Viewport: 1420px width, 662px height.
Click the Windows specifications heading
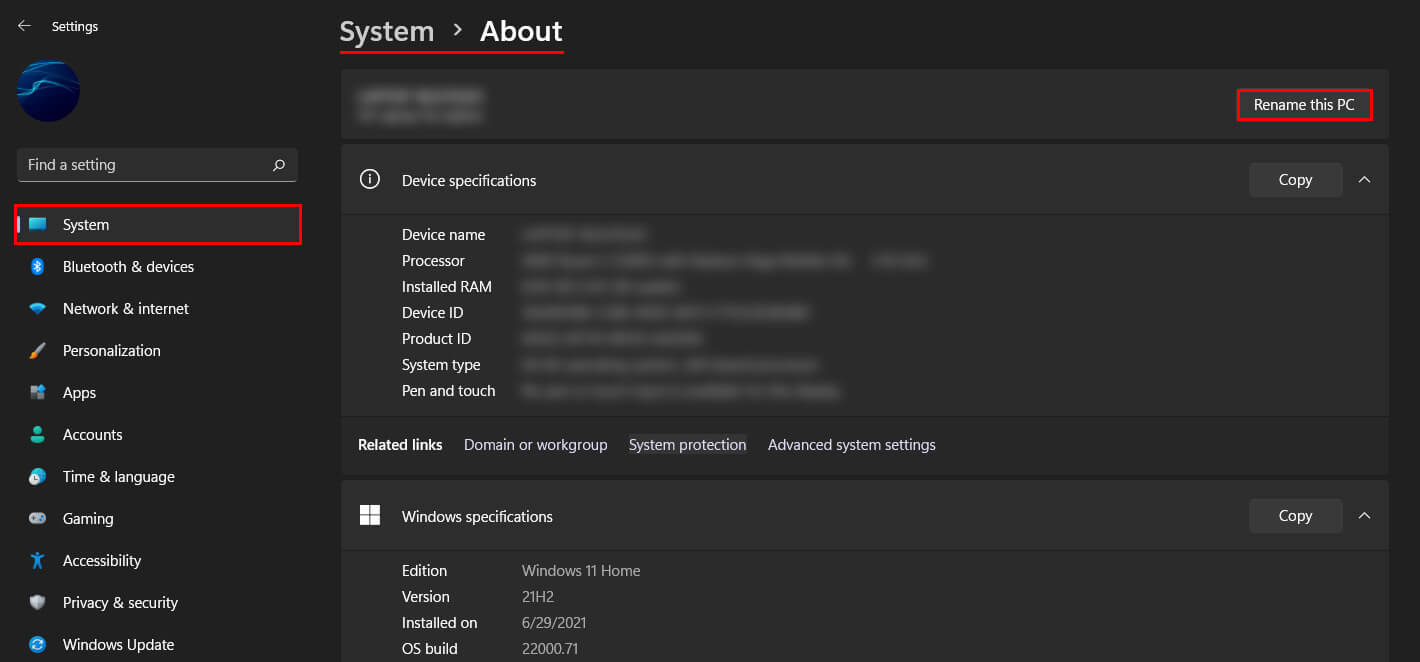[x=477, y=517]
